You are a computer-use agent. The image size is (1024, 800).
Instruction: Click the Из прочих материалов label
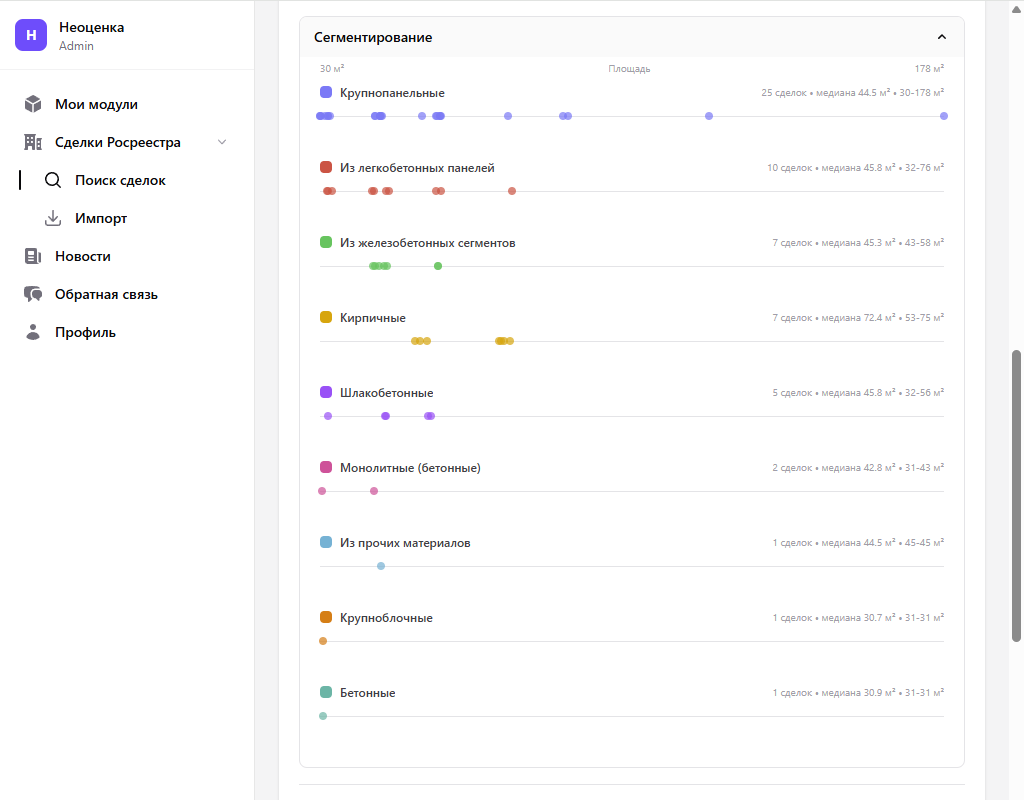[x=405, y=543]
